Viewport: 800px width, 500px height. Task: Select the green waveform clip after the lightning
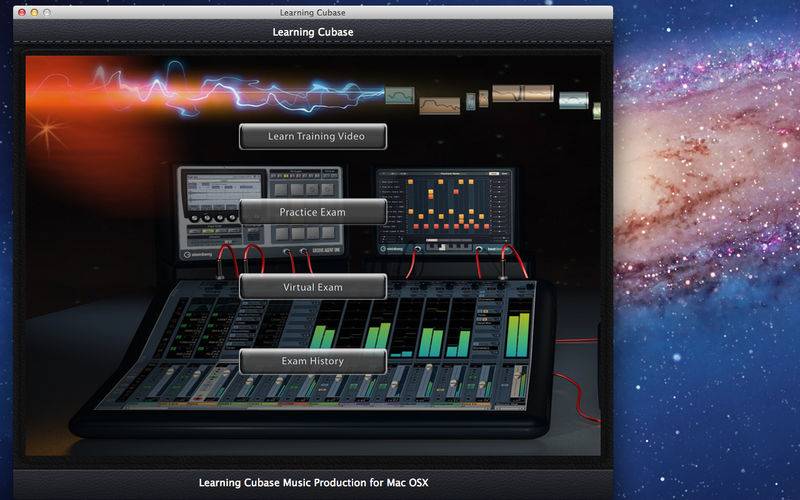(399, 95)
